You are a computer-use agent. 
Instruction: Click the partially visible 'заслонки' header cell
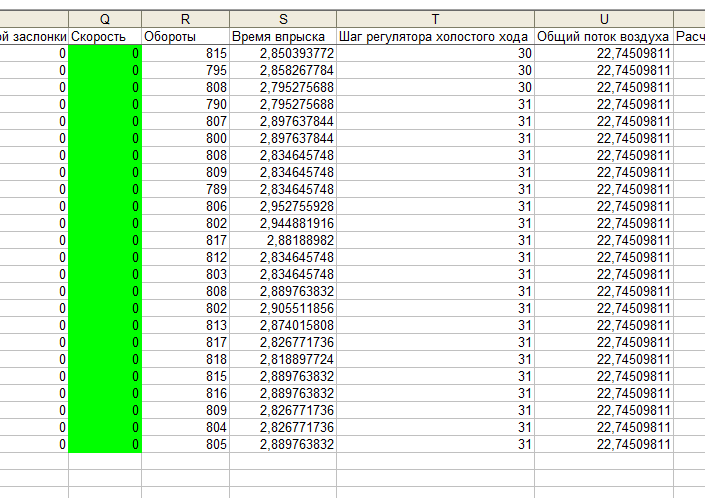tap(34, 36)
